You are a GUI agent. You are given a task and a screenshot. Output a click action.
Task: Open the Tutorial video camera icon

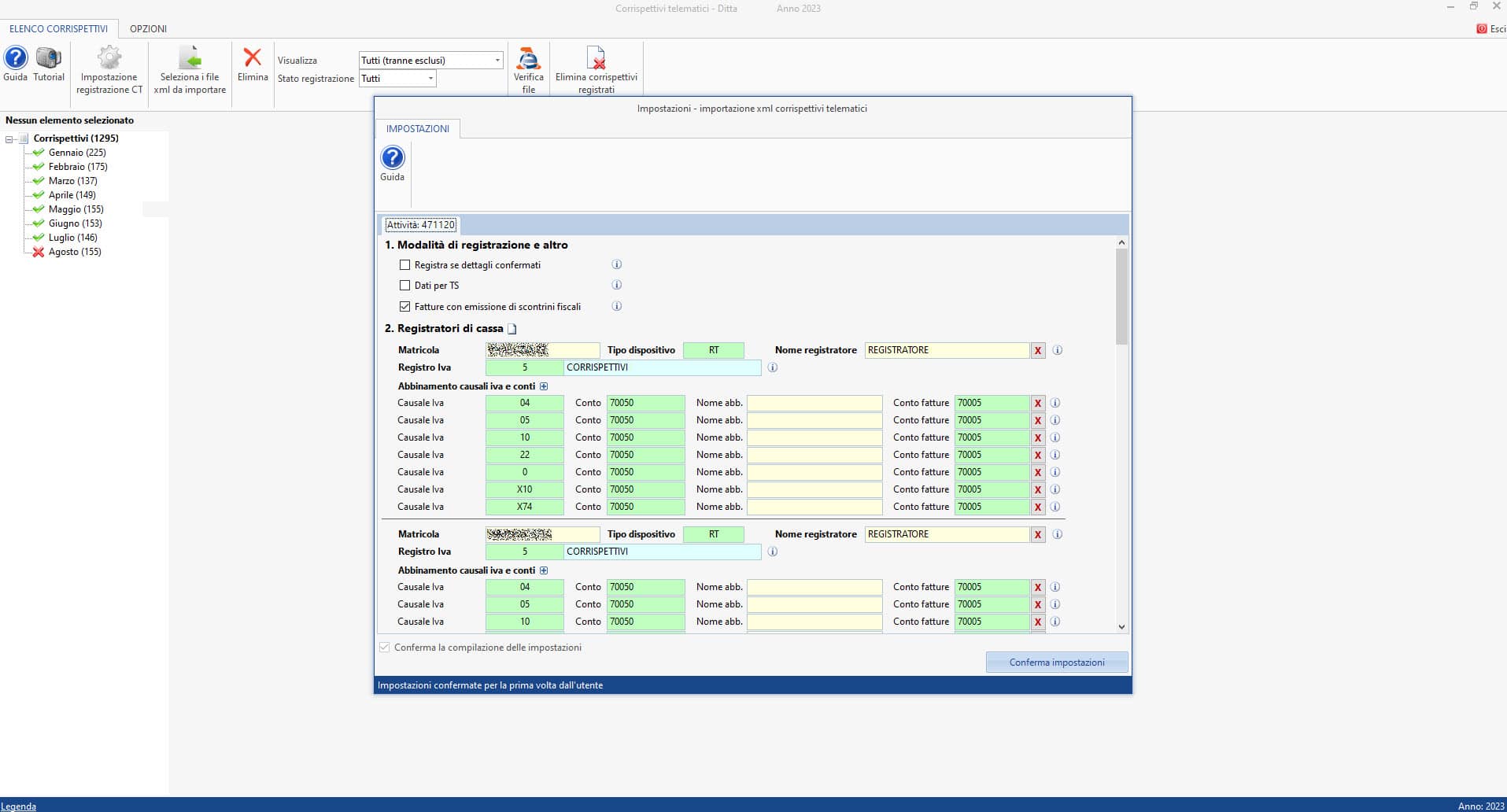tap(49, 59)
